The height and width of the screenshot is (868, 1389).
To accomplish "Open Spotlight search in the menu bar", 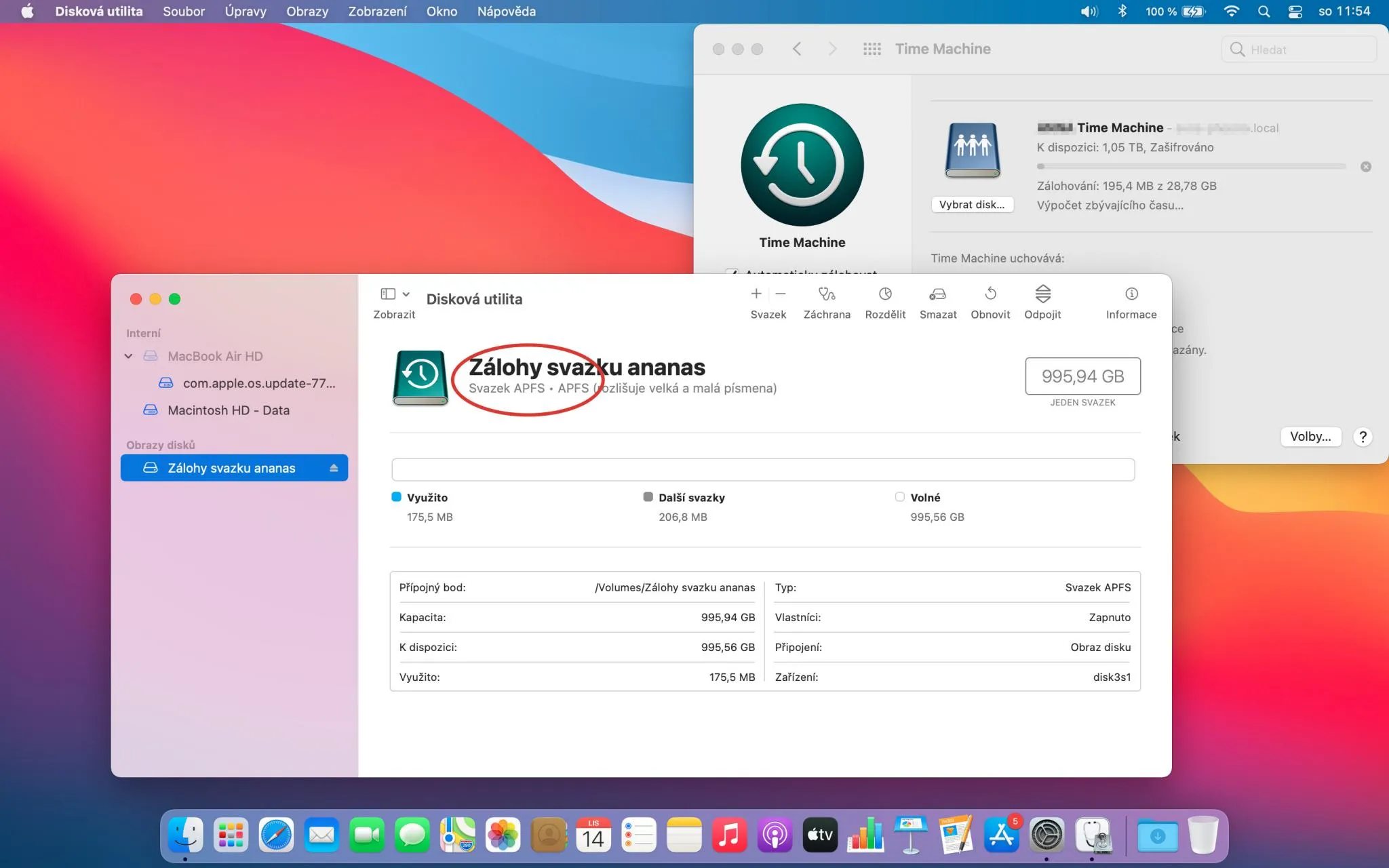I will [1264, 12].
